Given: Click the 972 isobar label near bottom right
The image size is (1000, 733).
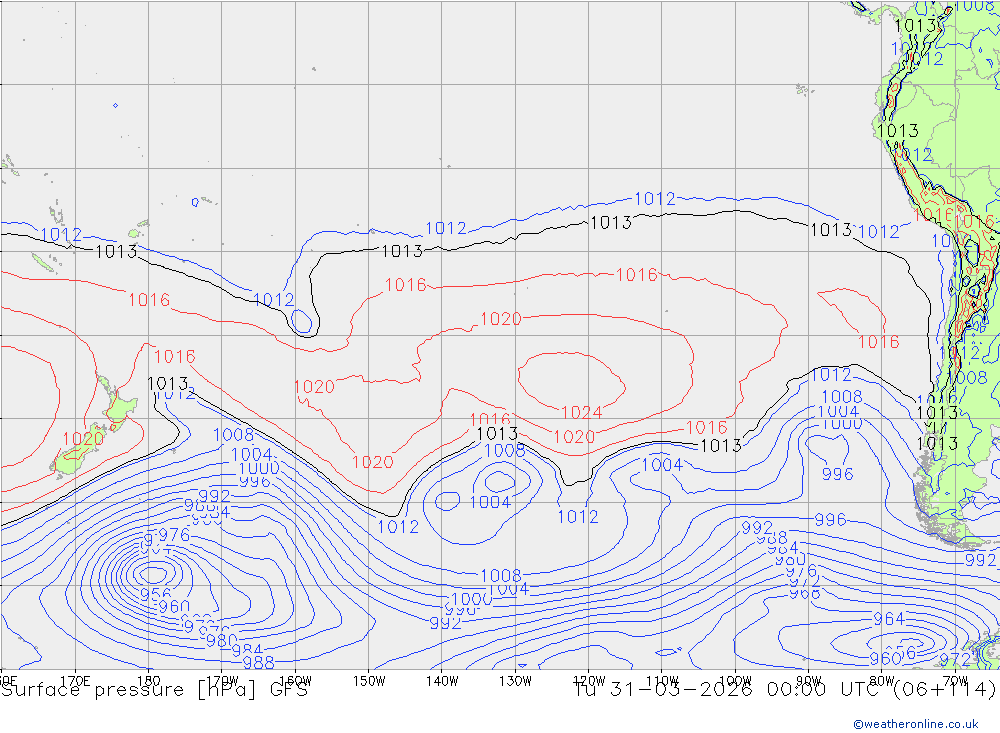Looking at the screenshot, I should [x=956, y=659].
